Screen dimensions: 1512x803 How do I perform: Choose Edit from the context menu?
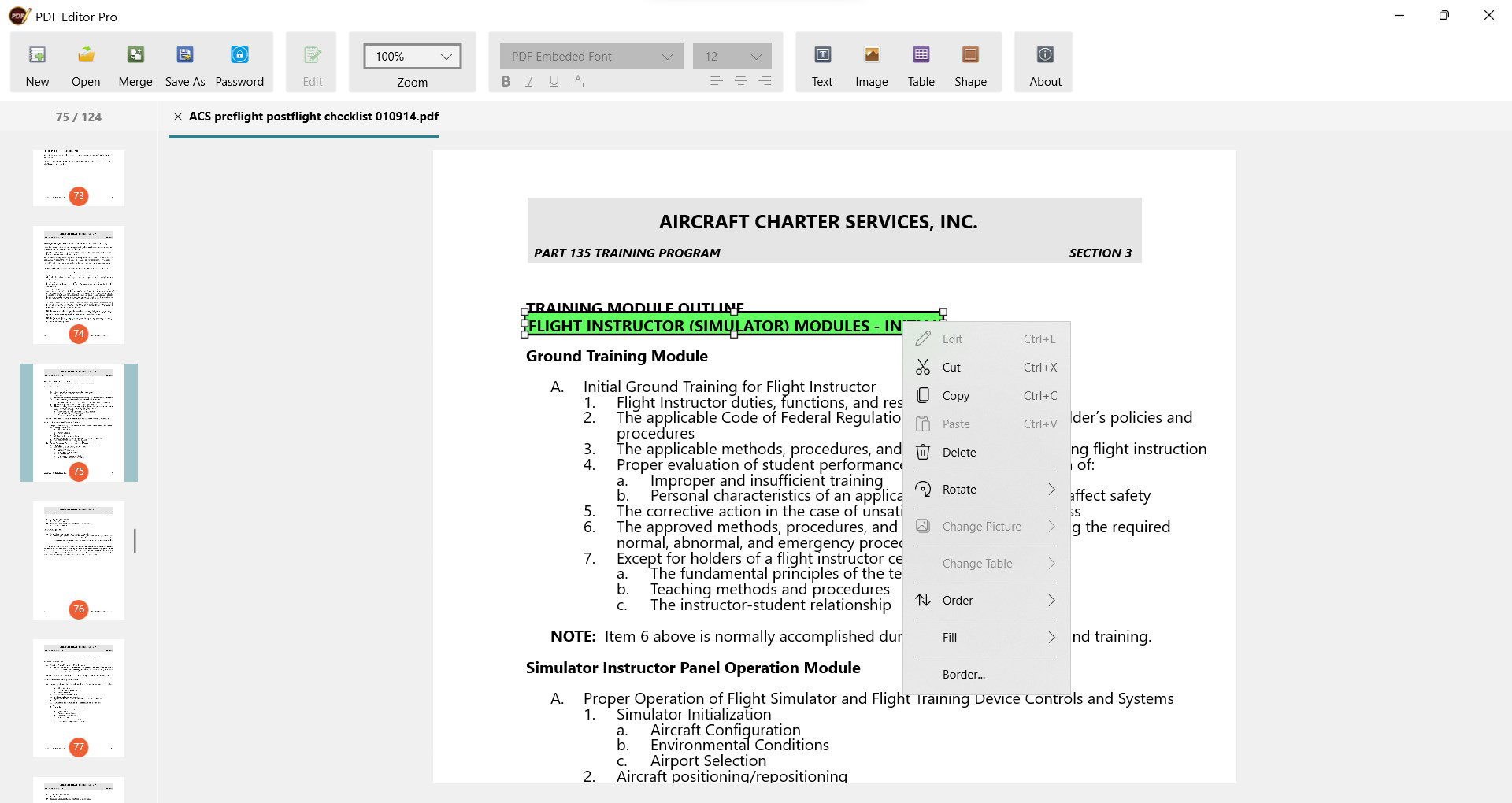point(986,339)
